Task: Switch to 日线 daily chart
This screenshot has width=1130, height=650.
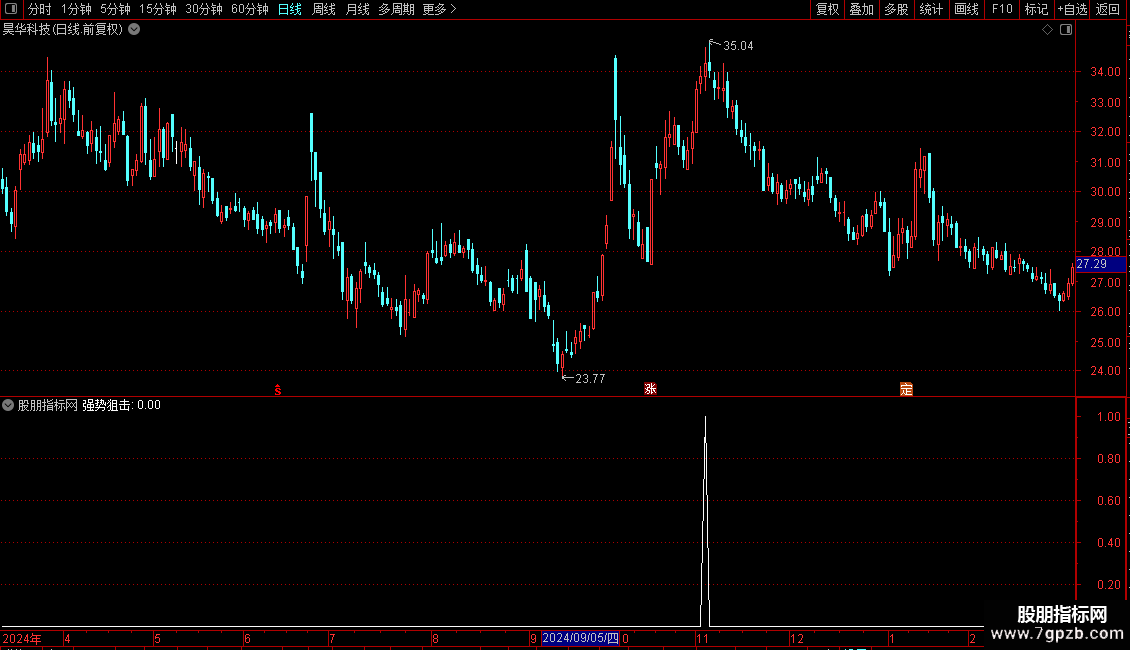Action: 290,9
